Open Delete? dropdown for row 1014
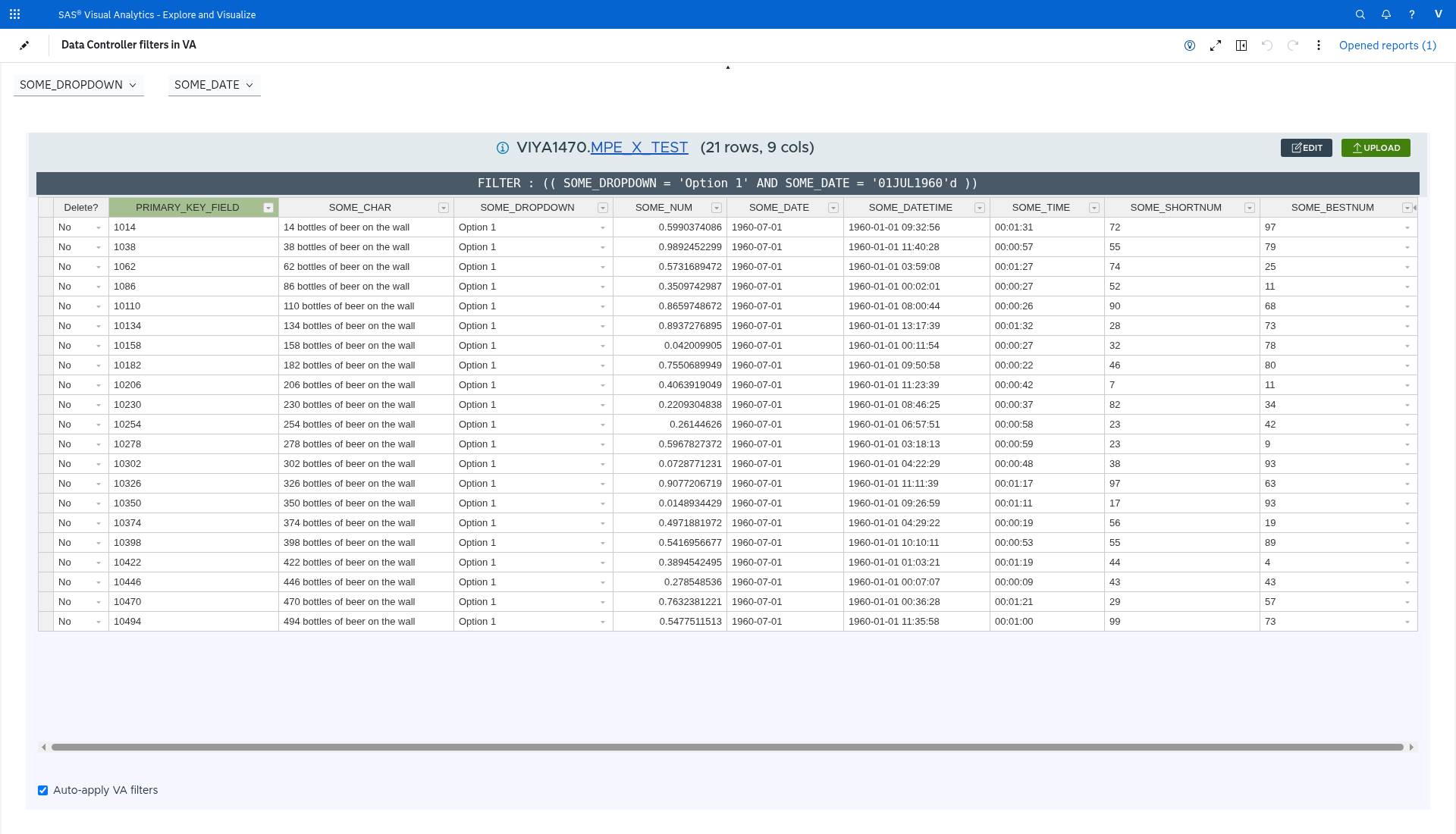Viewport: 1456px width, 834px height. coord(99,227)
